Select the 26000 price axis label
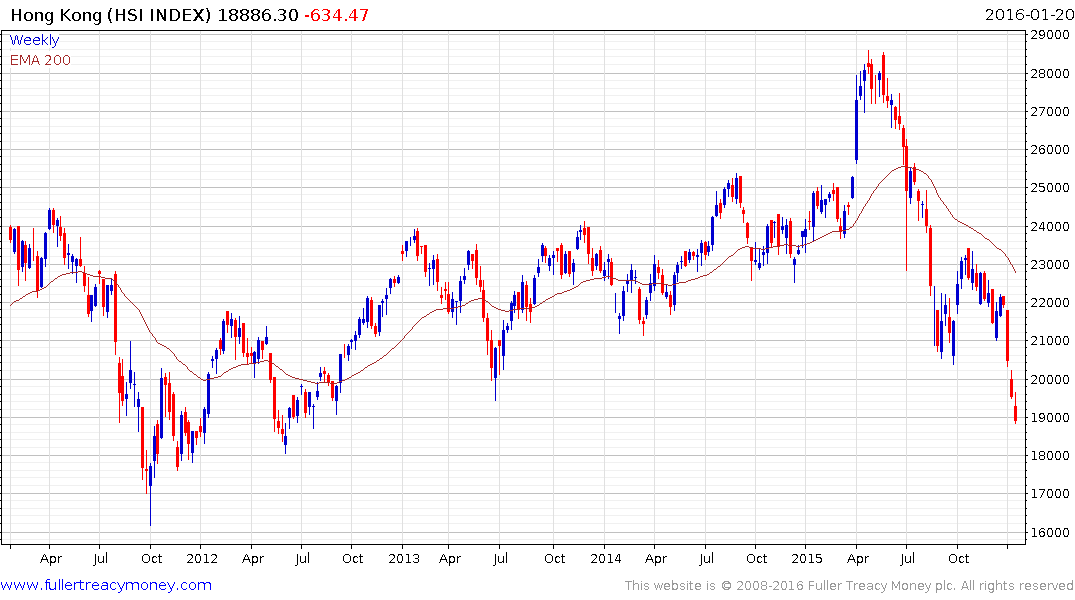1075x600 pixels. [1050, 149]
